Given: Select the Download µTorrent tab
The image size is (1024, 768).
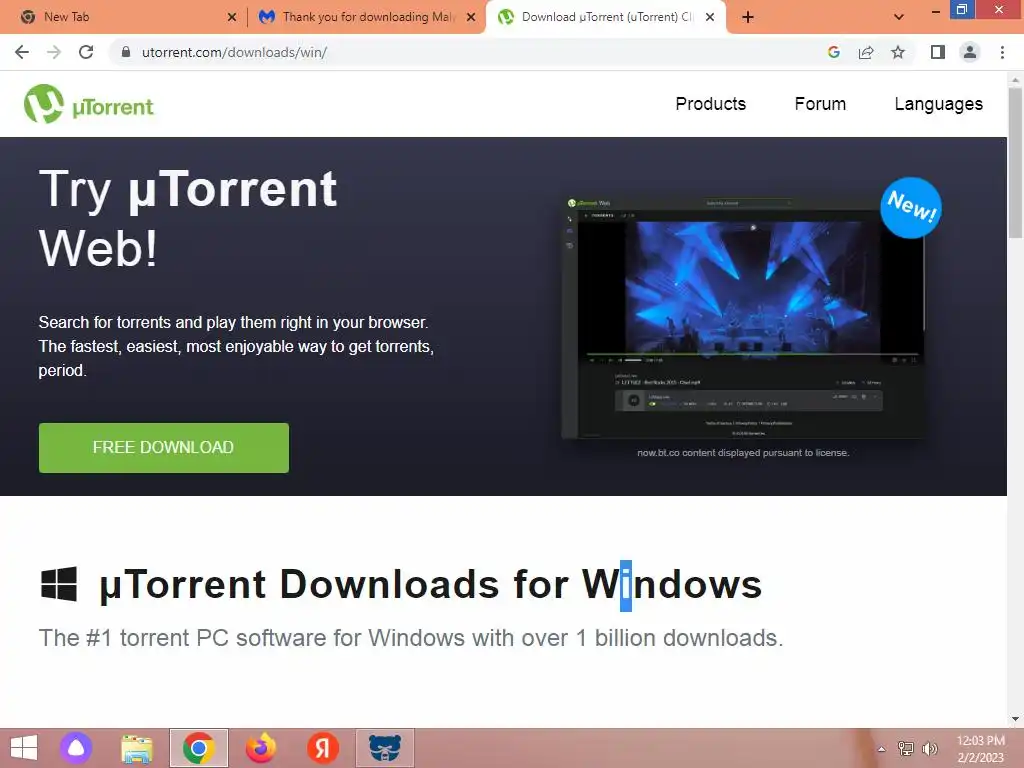Looking at the screenshot, I should pos(605,17).
